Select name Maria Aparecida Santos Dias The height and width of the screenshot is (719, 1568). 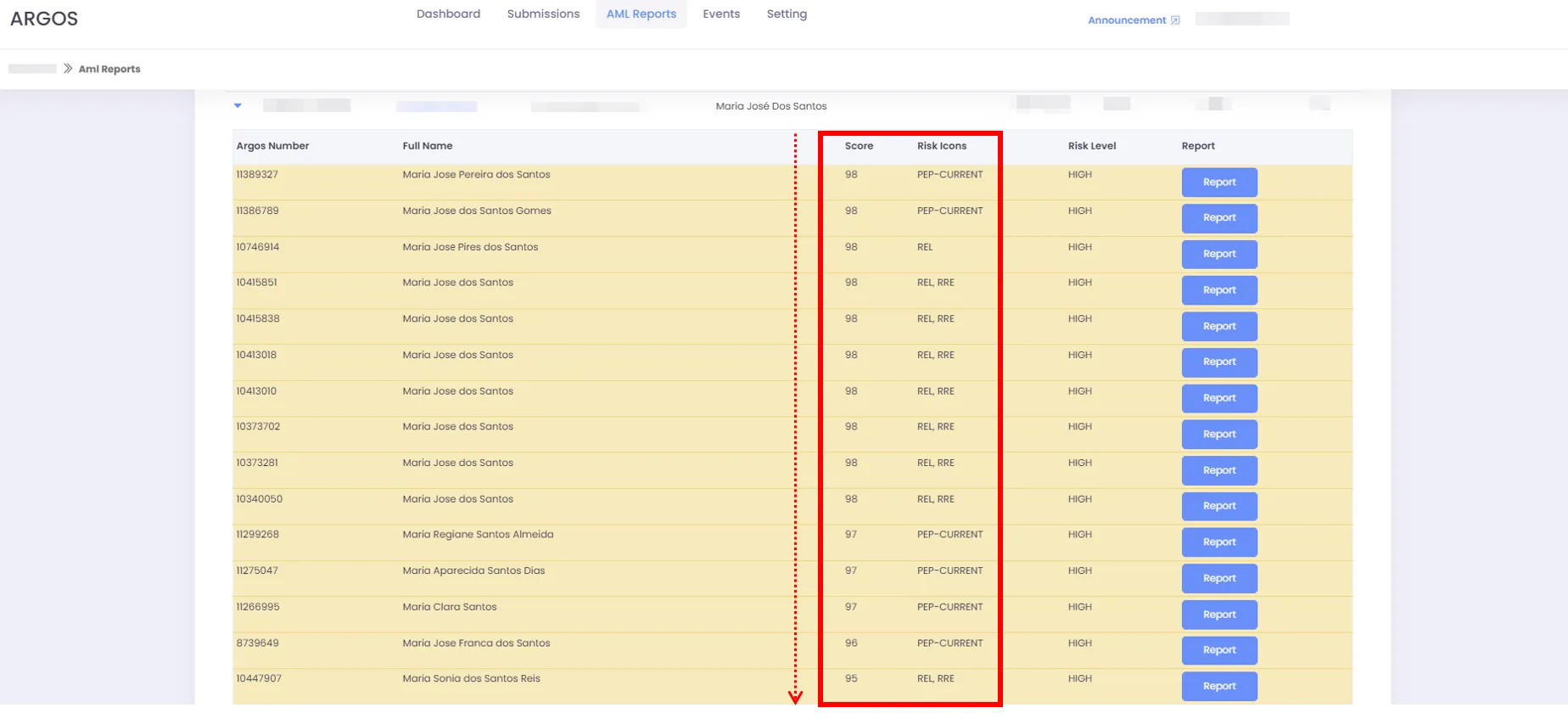click(473, 571)
